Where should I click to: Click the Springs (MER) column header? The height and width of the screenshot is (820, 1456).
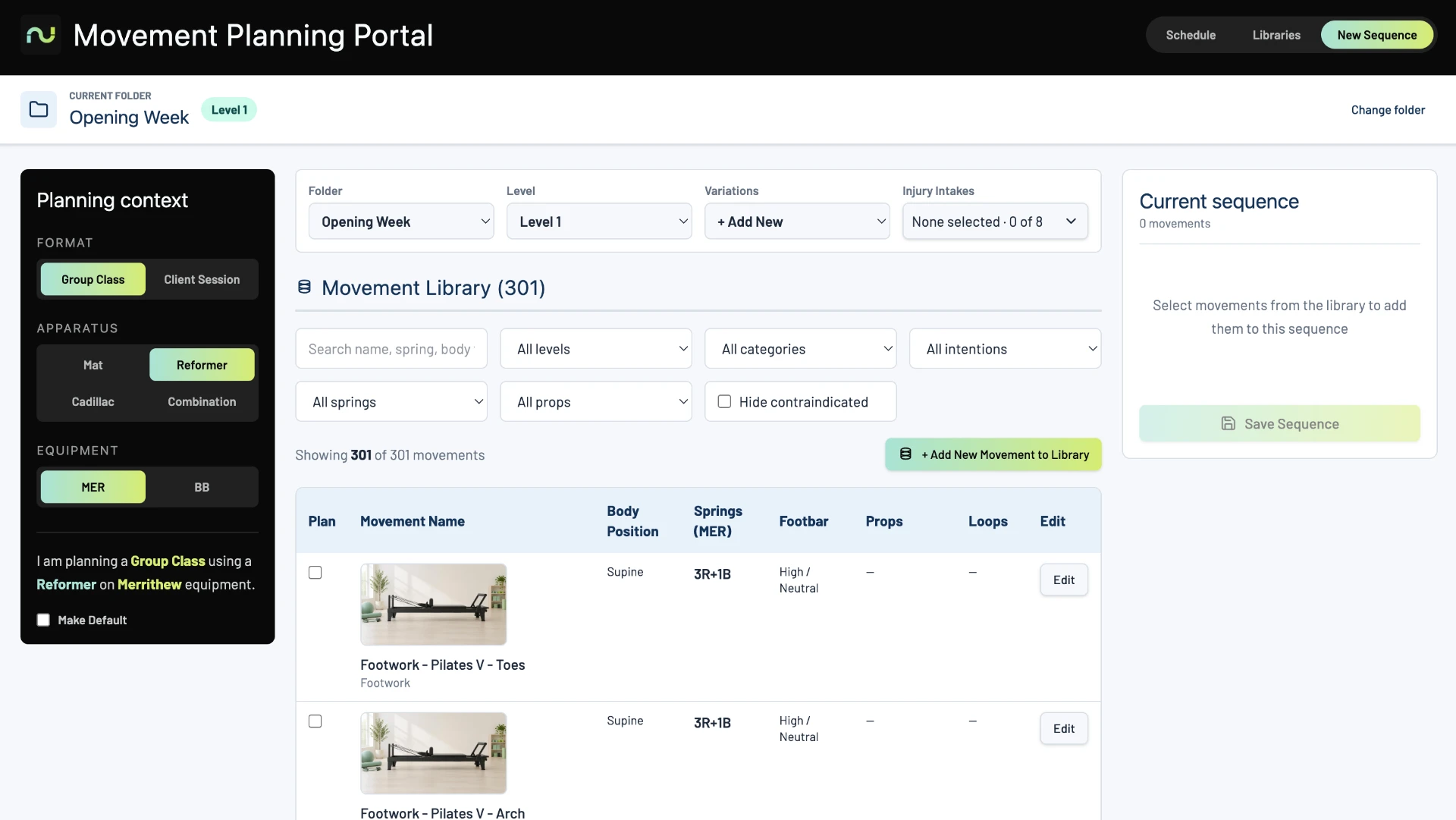[x=717, y=521]
